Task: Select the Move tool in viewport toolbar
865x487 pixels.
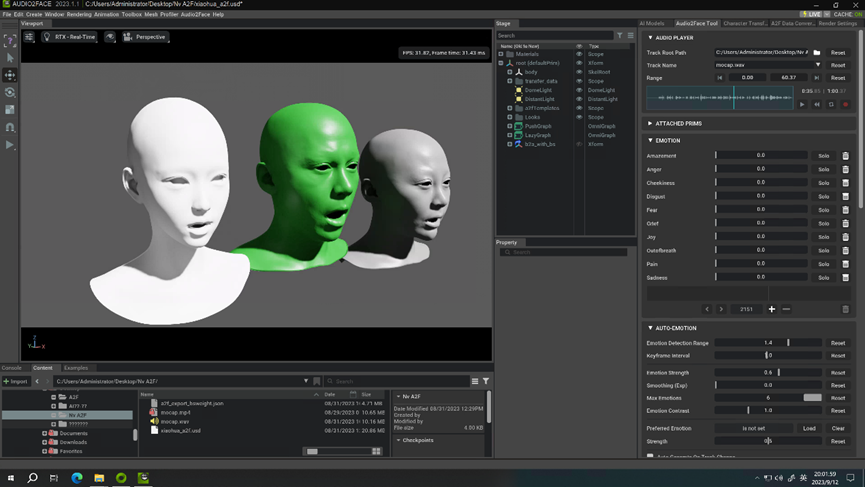Action: pyautogui.click(x=10, y=75)
